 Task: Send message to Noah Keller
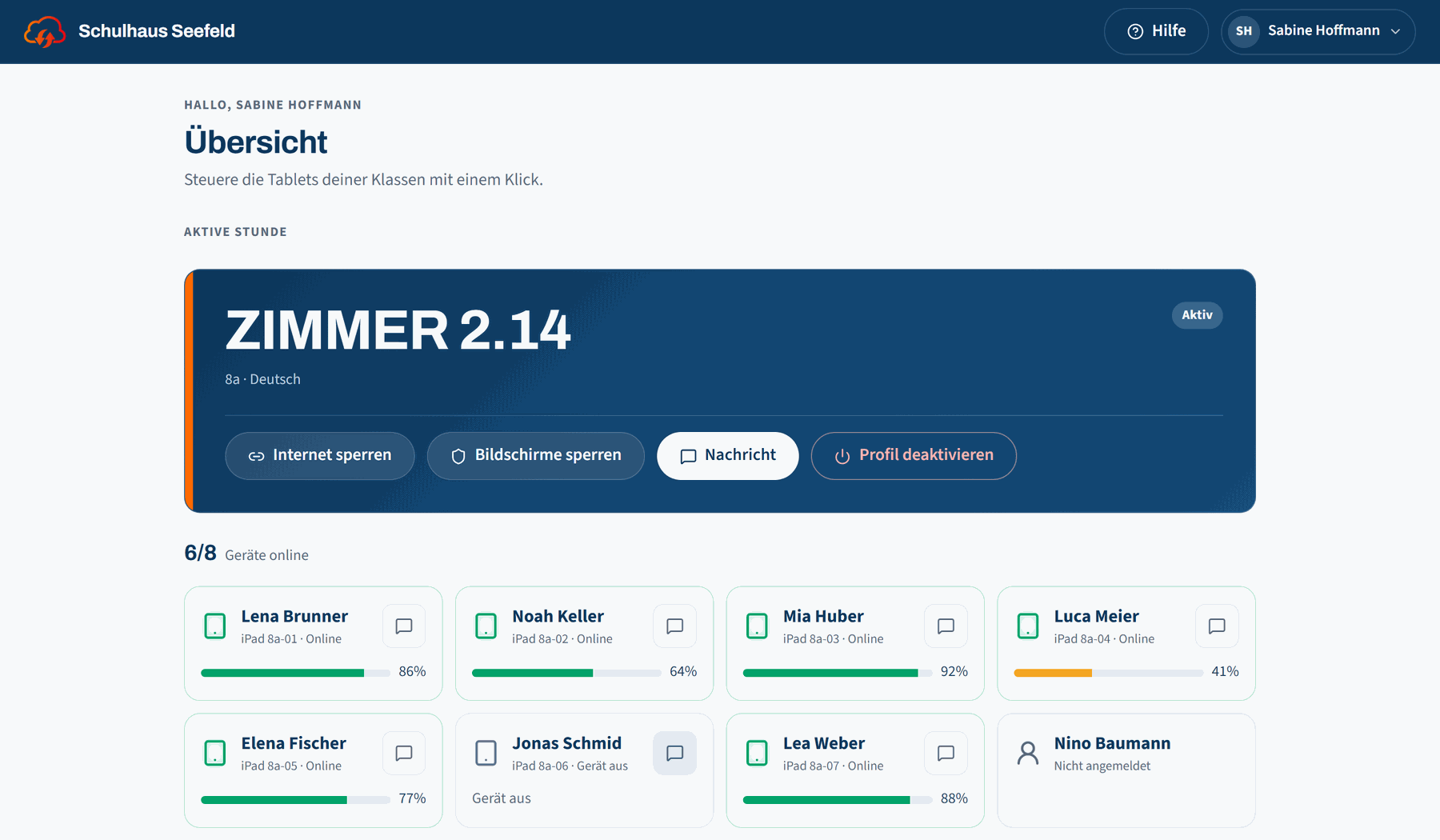coord(675,626)
